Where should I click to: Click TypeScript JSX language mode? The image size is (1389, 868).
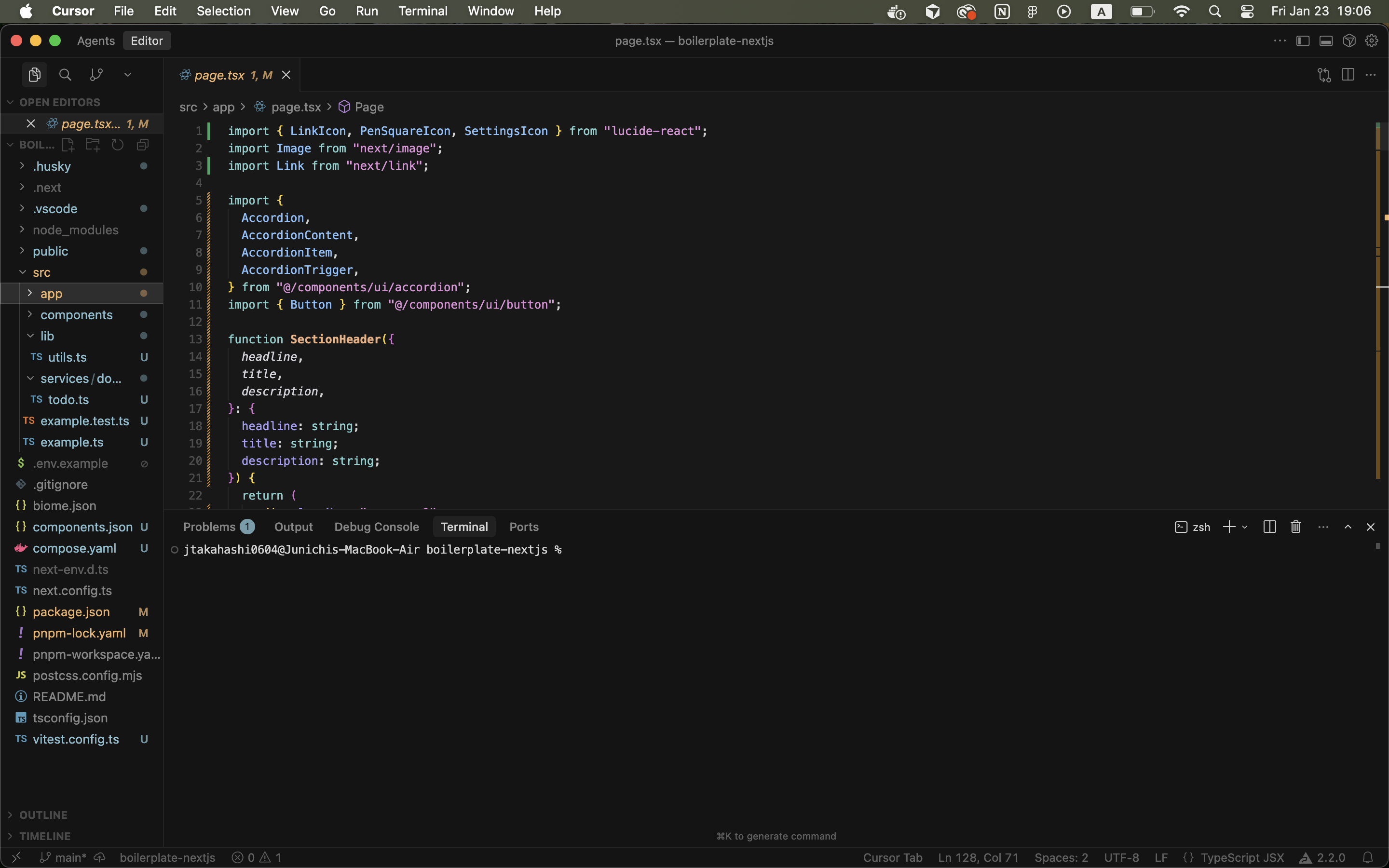click(1241, 857)
